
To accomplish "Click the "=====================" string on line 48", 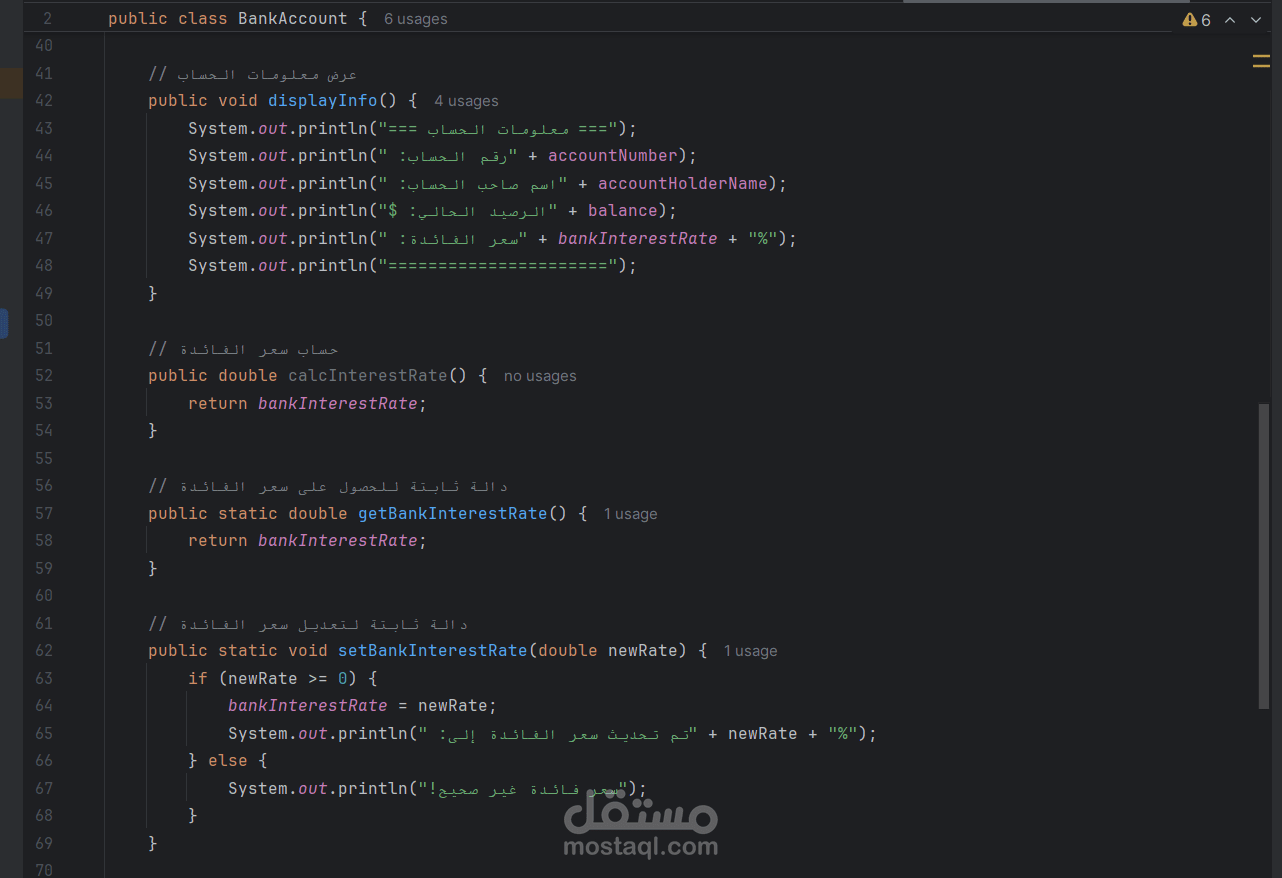I will tap(498, 266).
